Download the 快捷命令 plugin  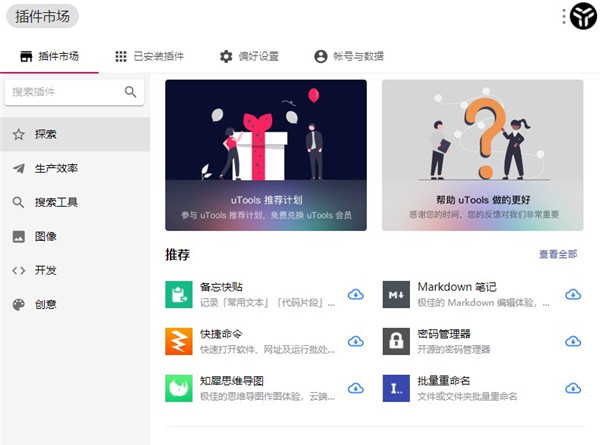pyautogui.click(x=356, y=341)
